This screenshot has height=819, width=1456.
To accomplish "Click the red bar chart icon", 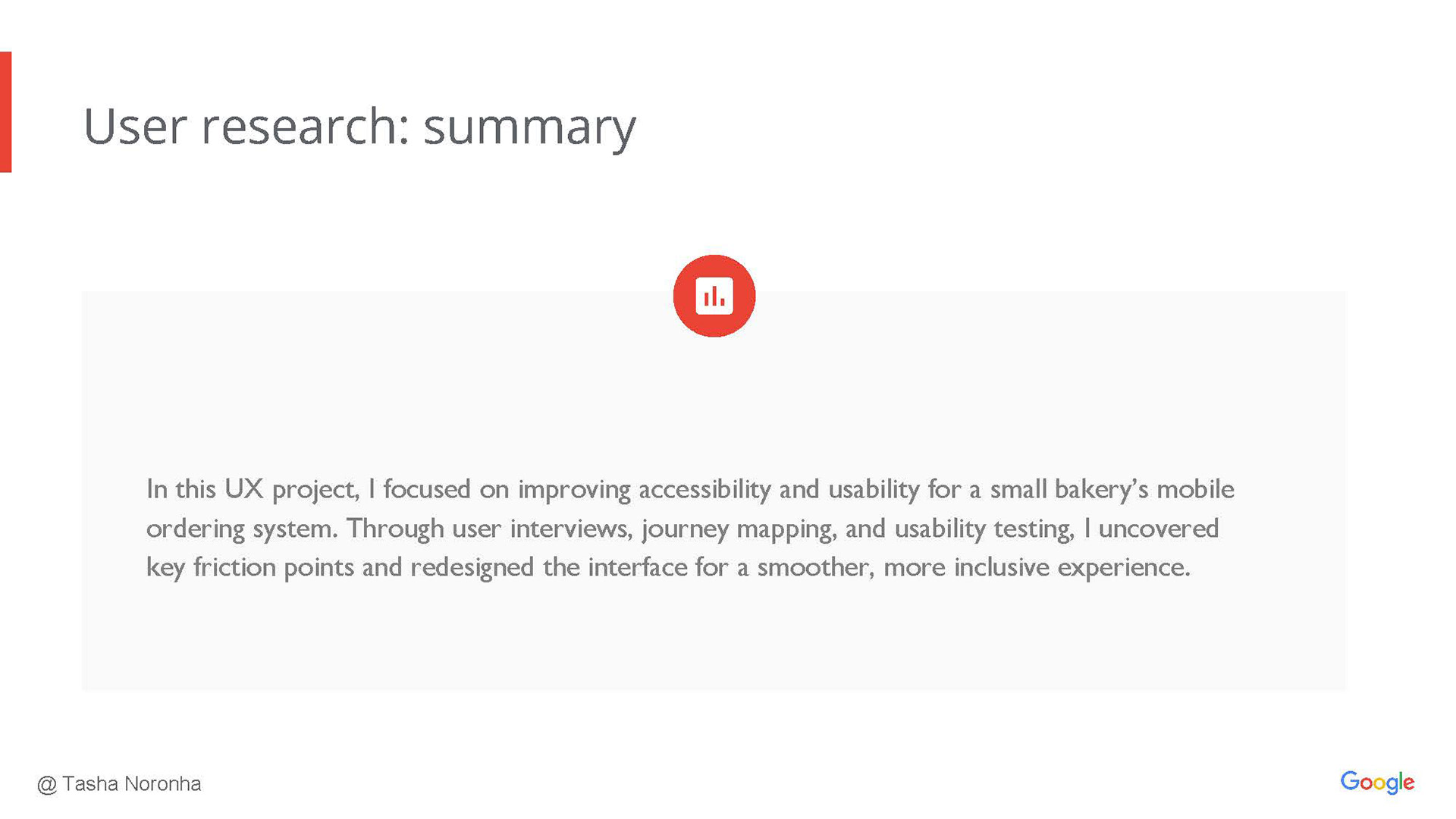I will (x=714, y=296).
